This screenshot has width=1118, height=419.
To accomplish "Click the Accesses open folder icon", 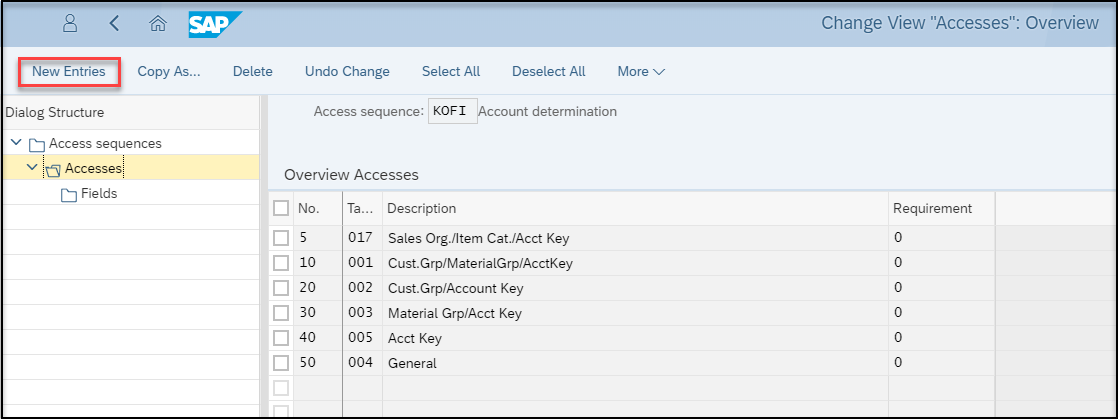I will 53,170.
